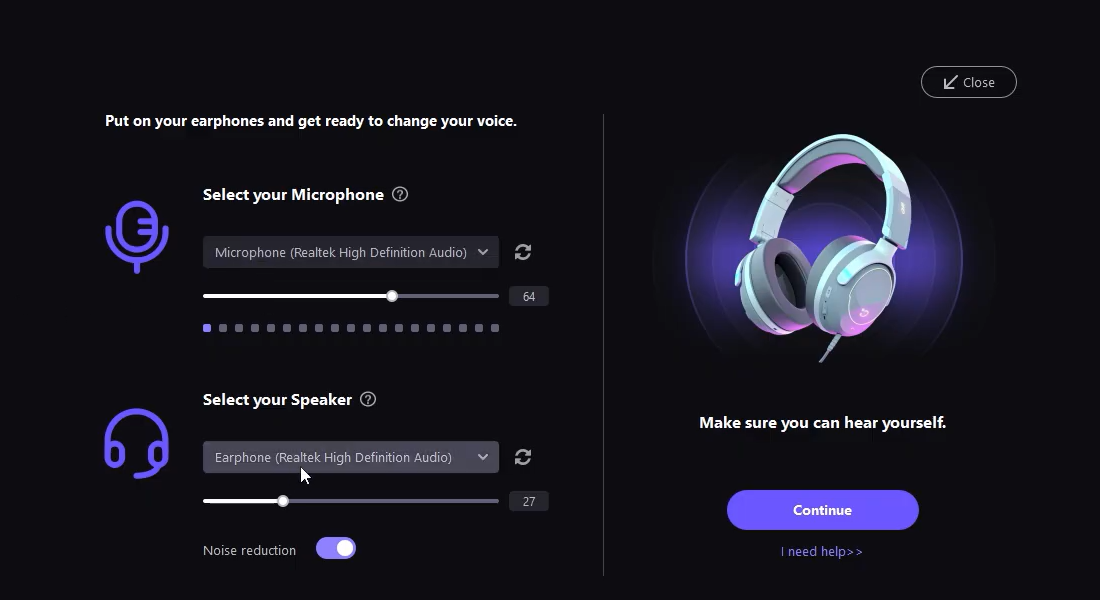Click the purple microphone icon
Screen dimensions: 1100x600
(137, 237)
